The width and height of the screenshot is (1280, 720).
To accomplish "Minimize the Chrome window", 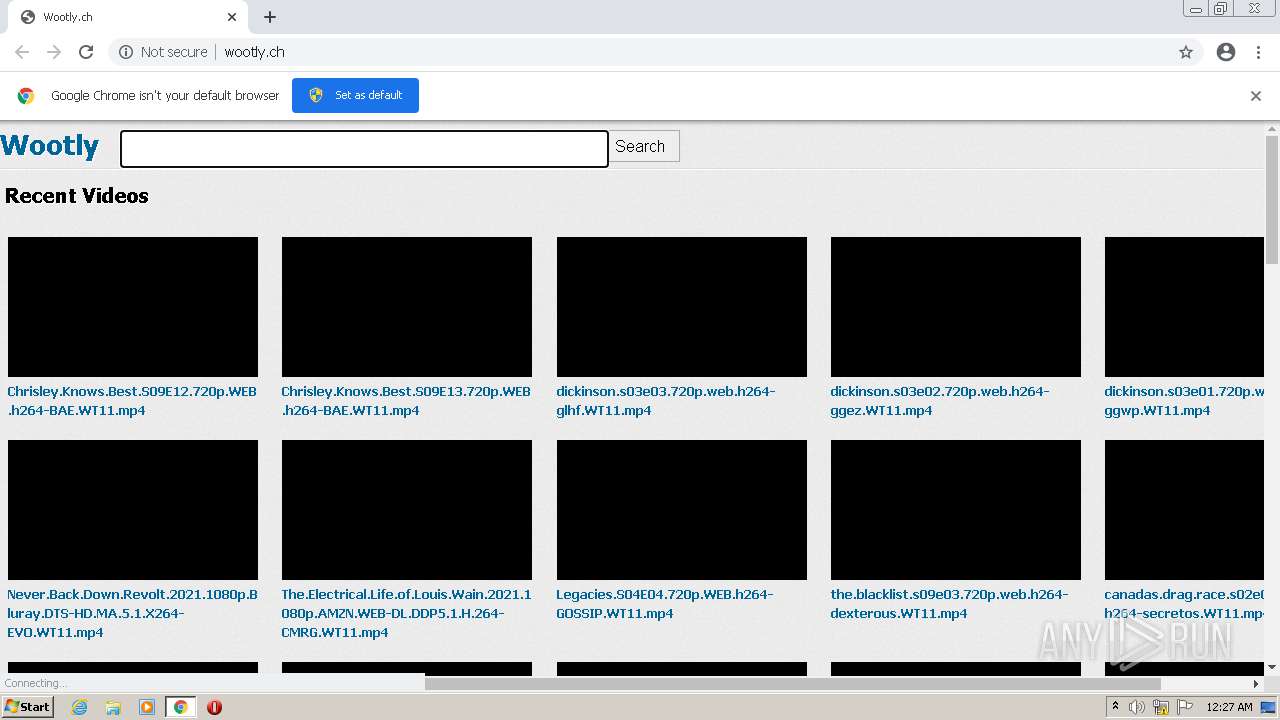I will [x=1196, y=8].
